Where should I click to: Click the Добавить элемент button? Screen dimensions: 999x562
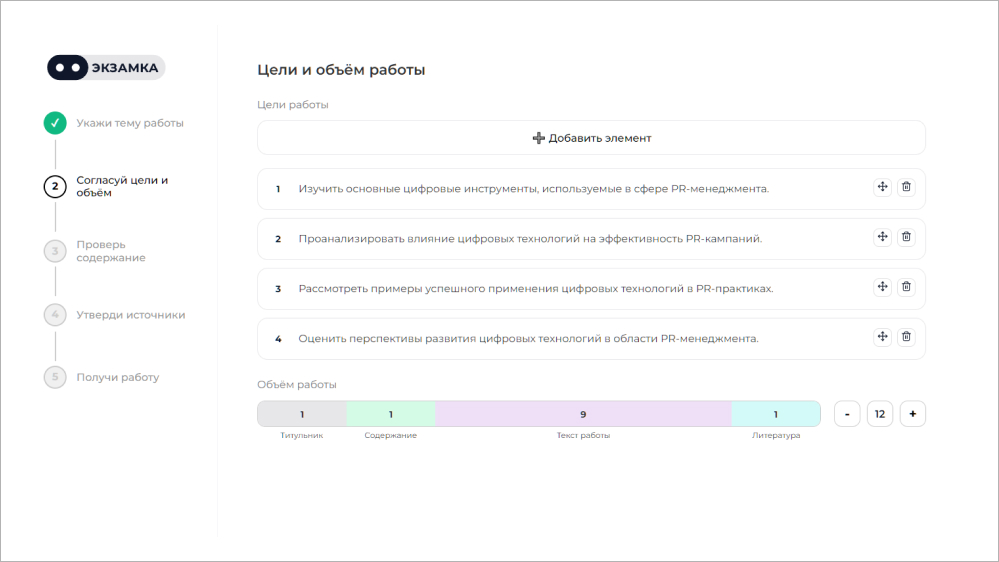pos(591,138)
